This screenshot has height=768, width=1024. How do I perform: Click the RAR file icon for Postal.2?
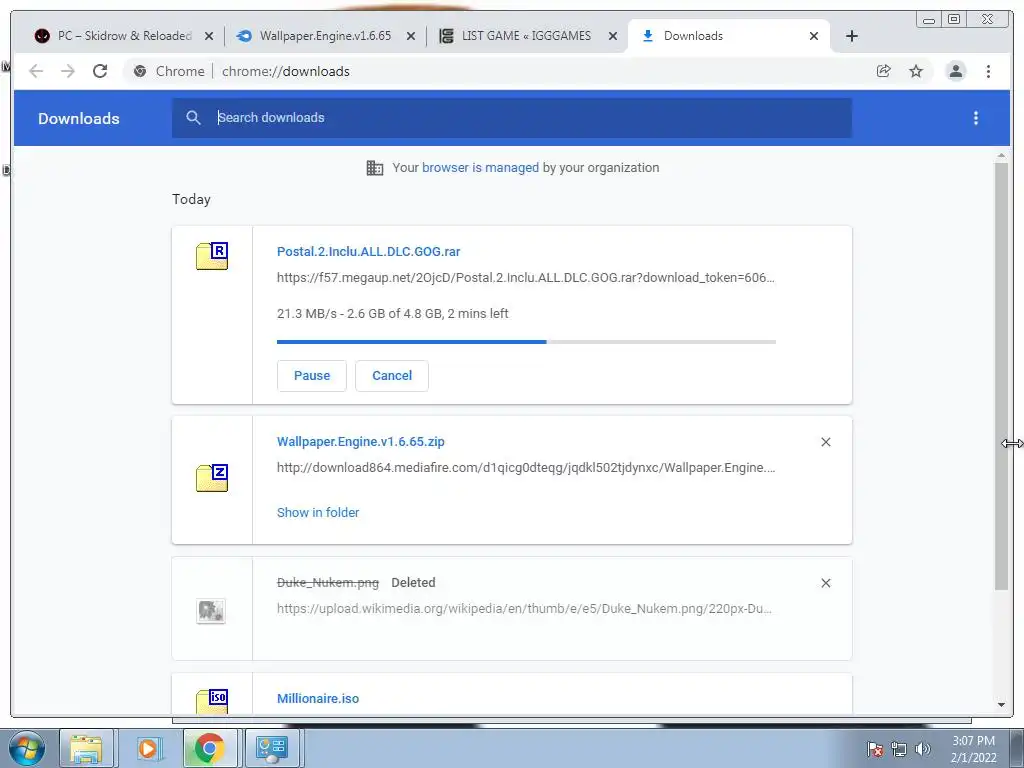point(212,255)
